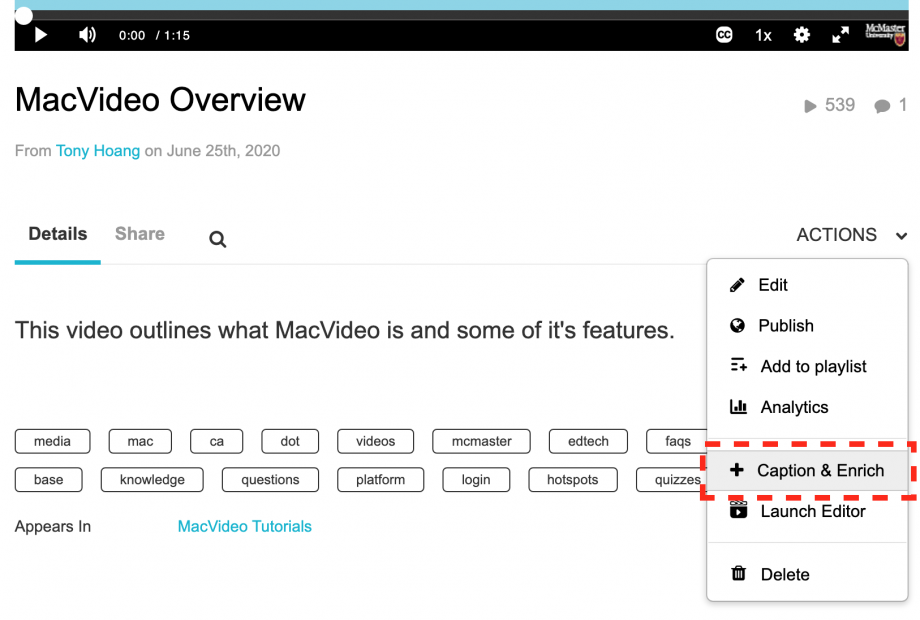Click the "knowledge" tag
Screen dimensions: 920x620
(x=153, y=480)
